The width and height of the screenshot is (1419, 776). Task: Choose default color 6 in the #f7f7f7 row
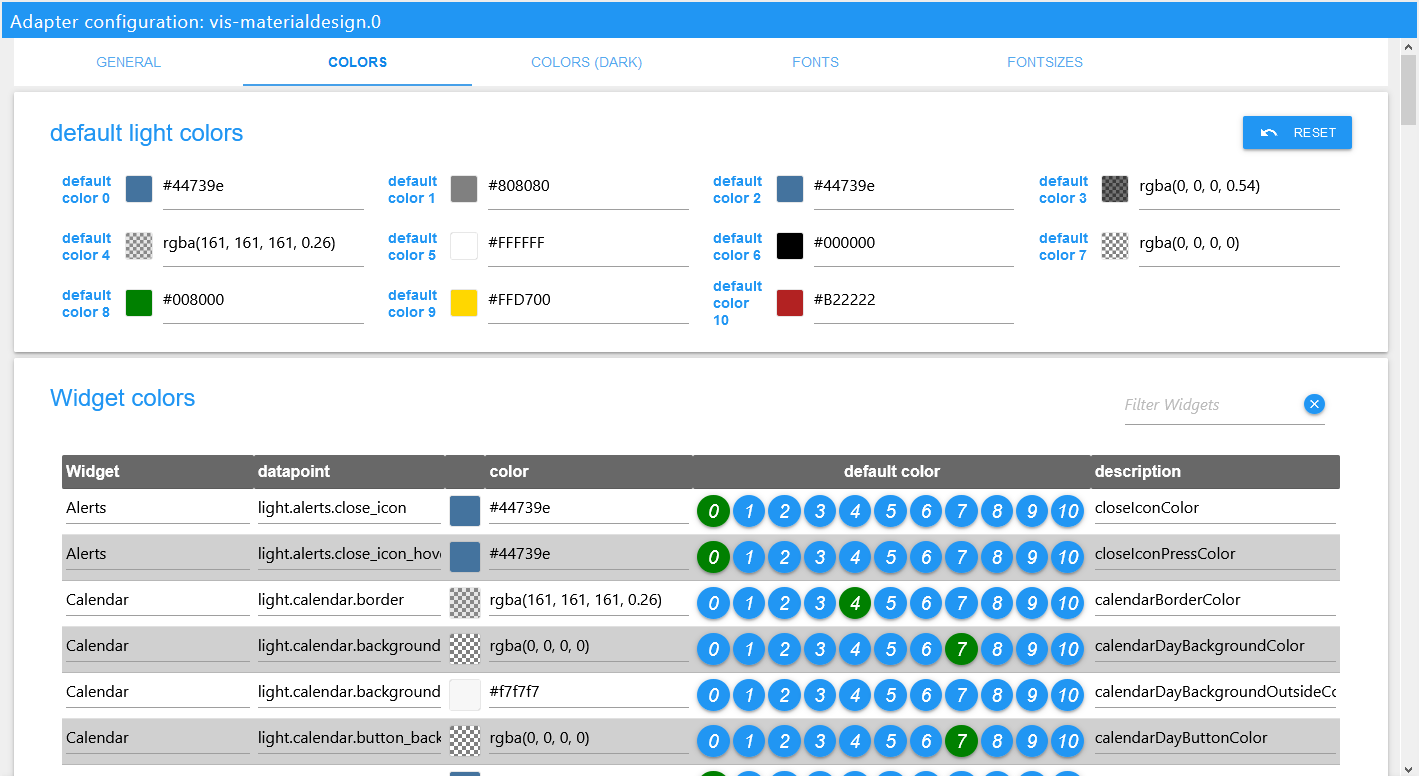click(926, 695)
